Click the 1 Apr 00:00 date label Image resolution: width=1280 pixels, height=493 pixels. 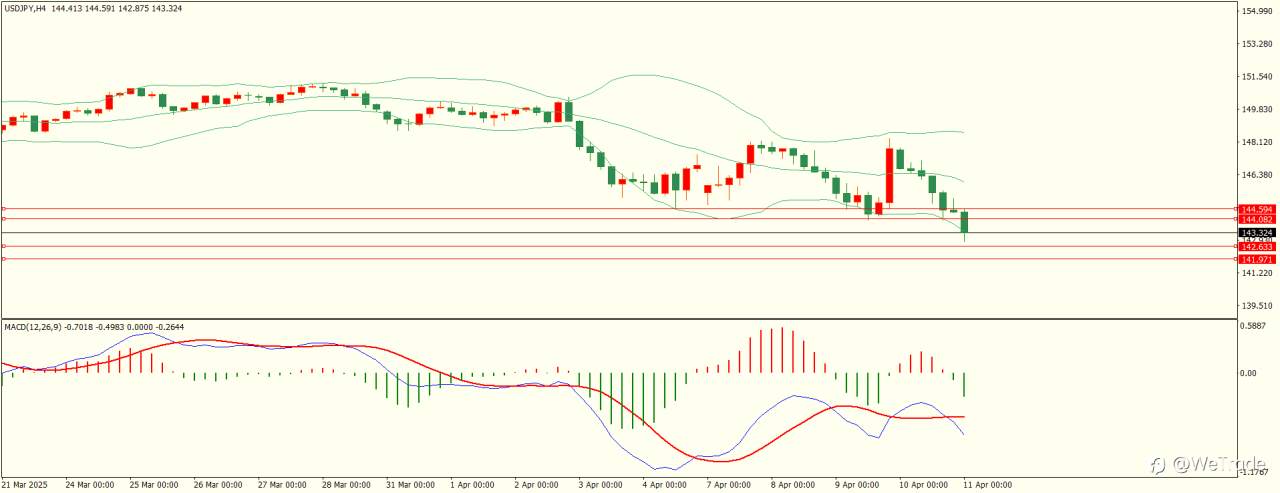470,485
